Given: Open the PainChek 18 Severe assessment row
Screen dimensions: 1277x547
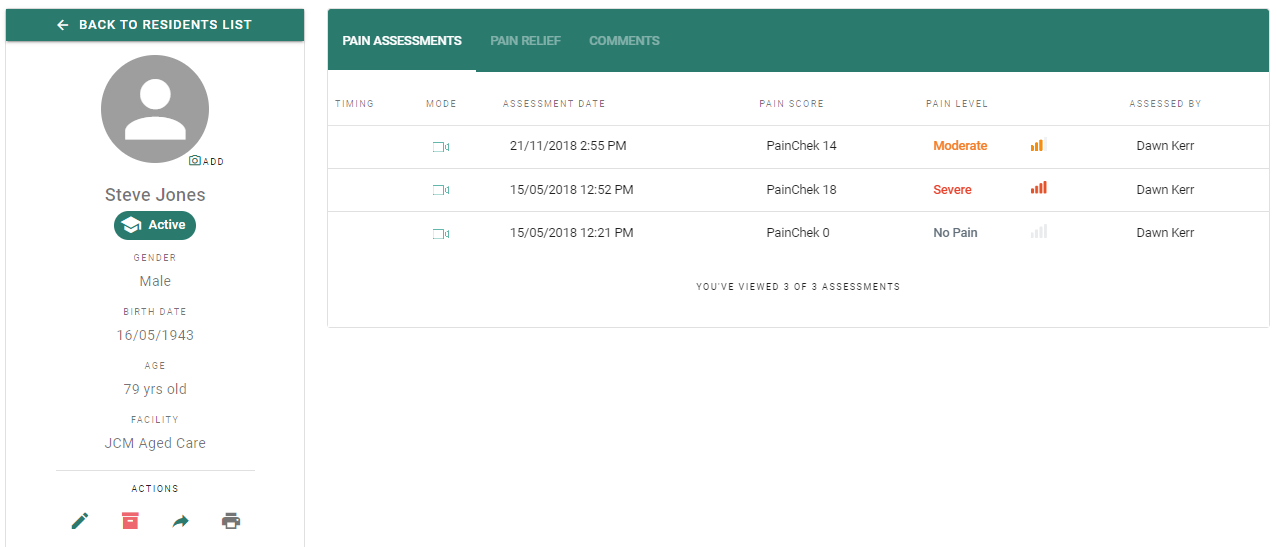Looking at the screenshot, I should click(x=798, y=190).
